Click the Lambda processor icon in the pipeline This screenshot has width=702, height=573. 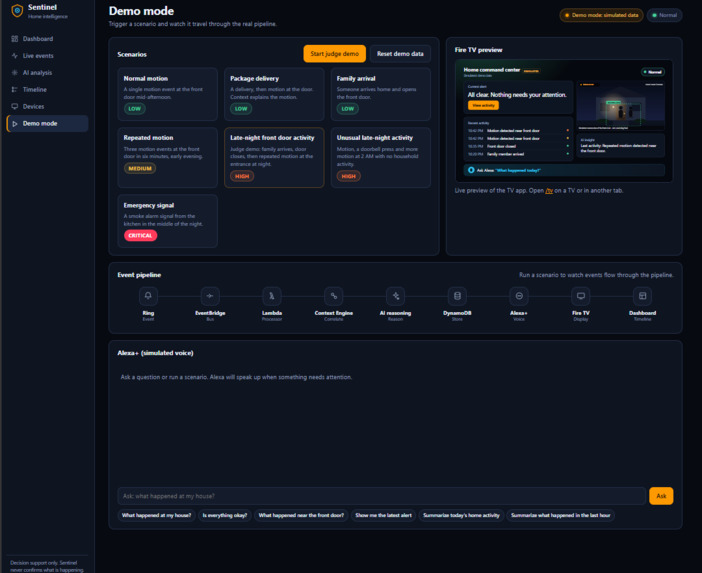click(272, 296)
